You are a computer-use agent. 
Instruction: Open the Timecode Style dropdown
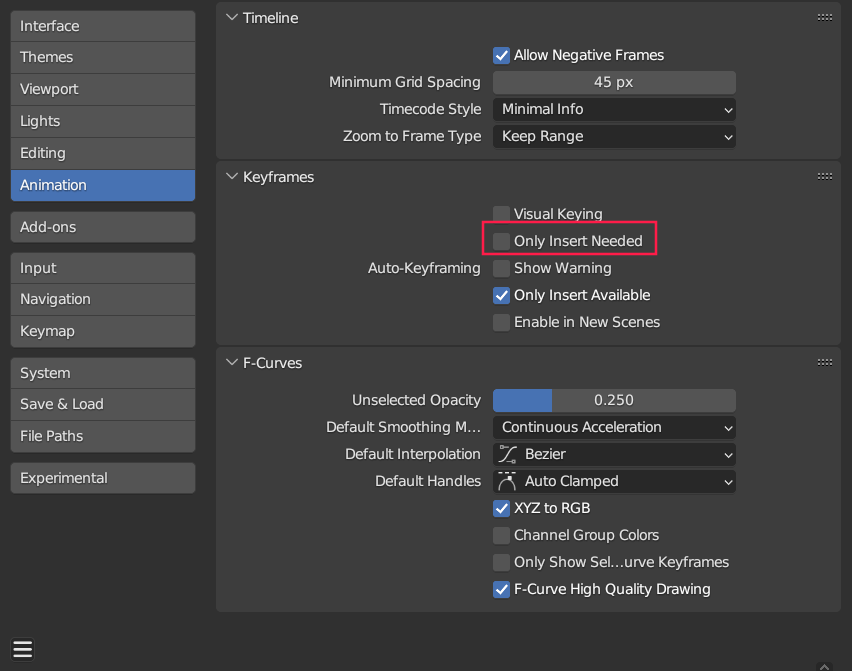pos(614,109)
